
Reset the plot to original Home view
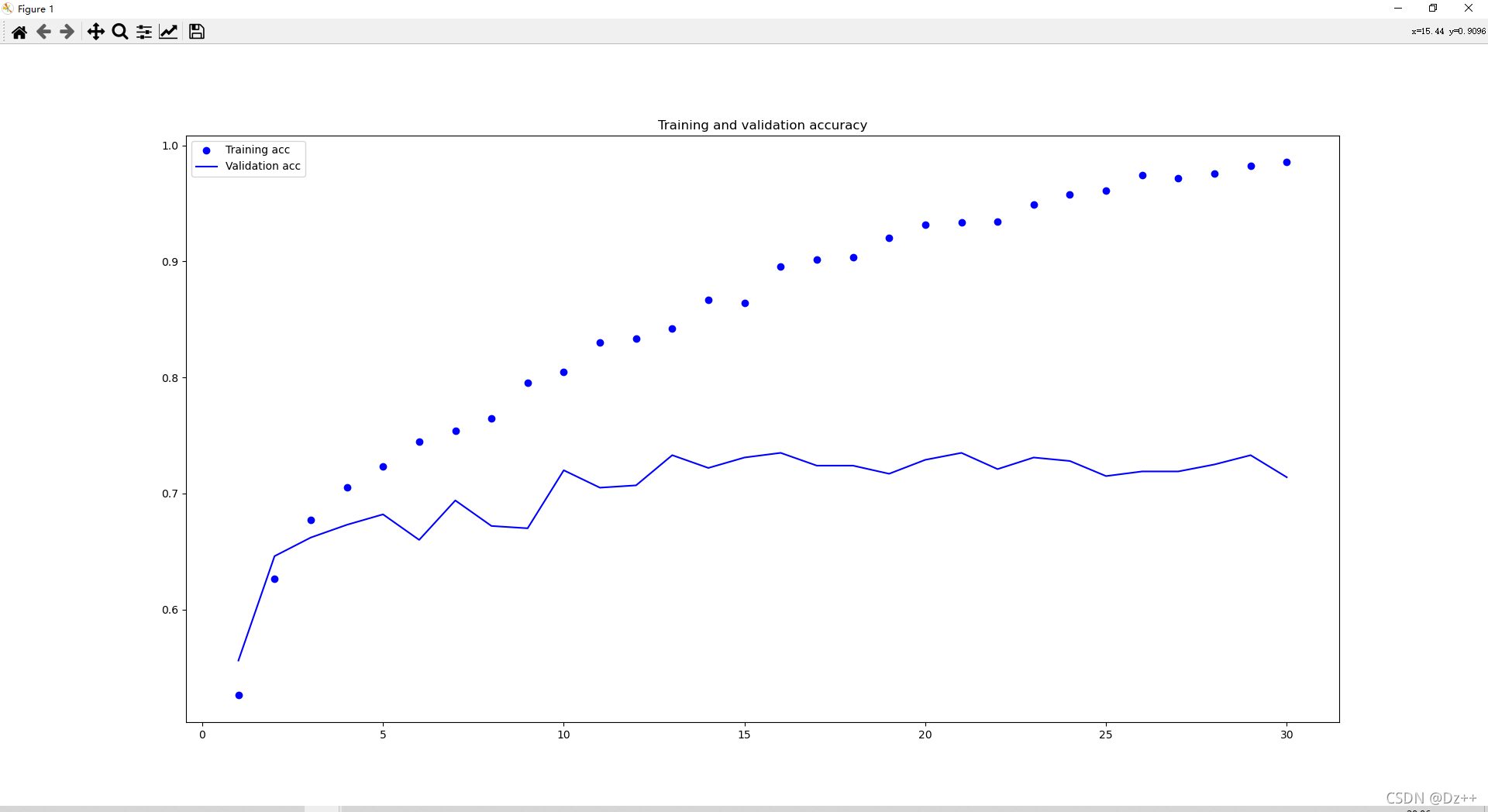(19, 32)
